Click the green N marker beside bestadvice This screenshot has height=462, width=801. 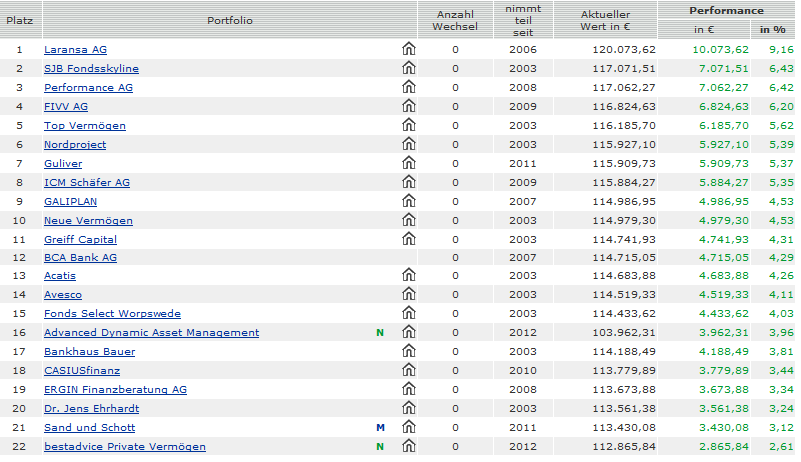pos(380,446)
